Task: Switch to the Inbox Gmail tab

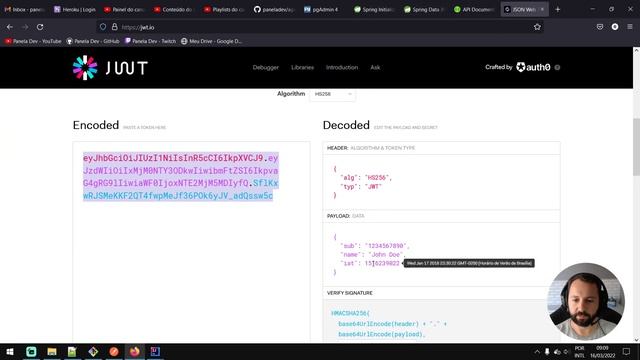Action: pos(24,9)
